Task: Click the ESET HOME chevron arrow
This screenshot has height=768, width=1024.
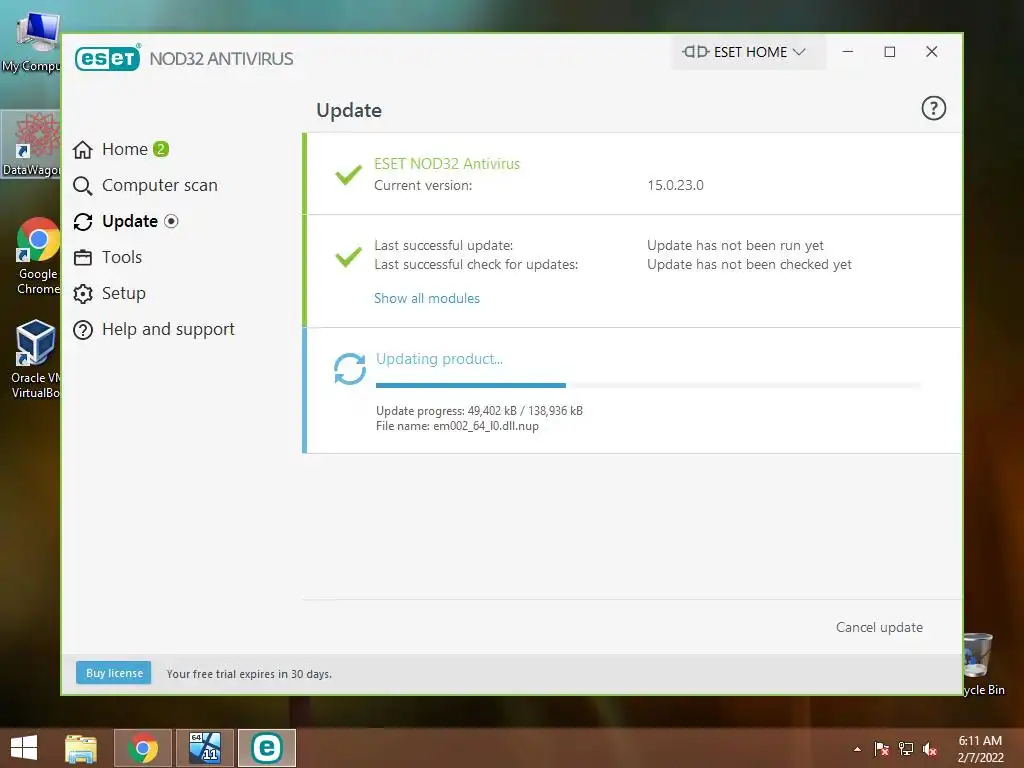Action: coord(799,52)
